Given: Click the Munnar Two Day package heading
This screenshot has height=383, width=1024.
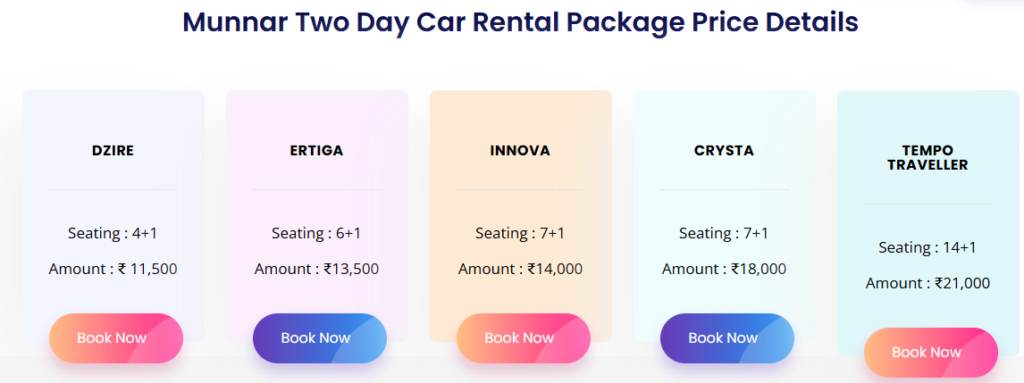Looking at the screenshot, I should click(520, 22).
